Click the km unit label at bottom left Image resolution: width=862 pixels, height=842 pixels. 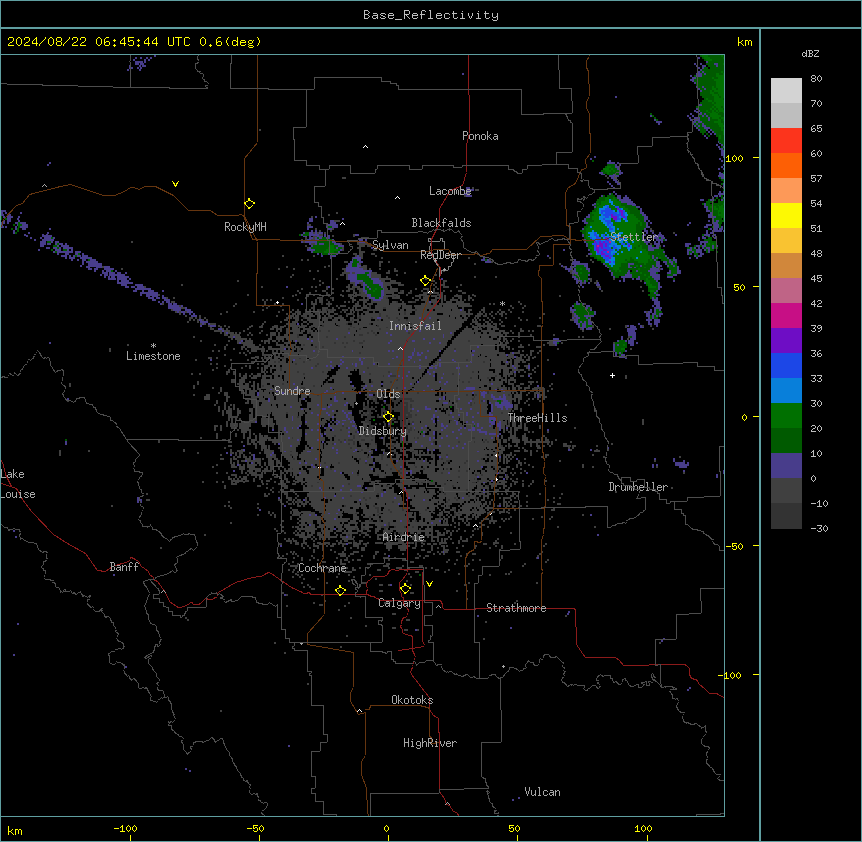pyautogui.click(x=15, y=830)
